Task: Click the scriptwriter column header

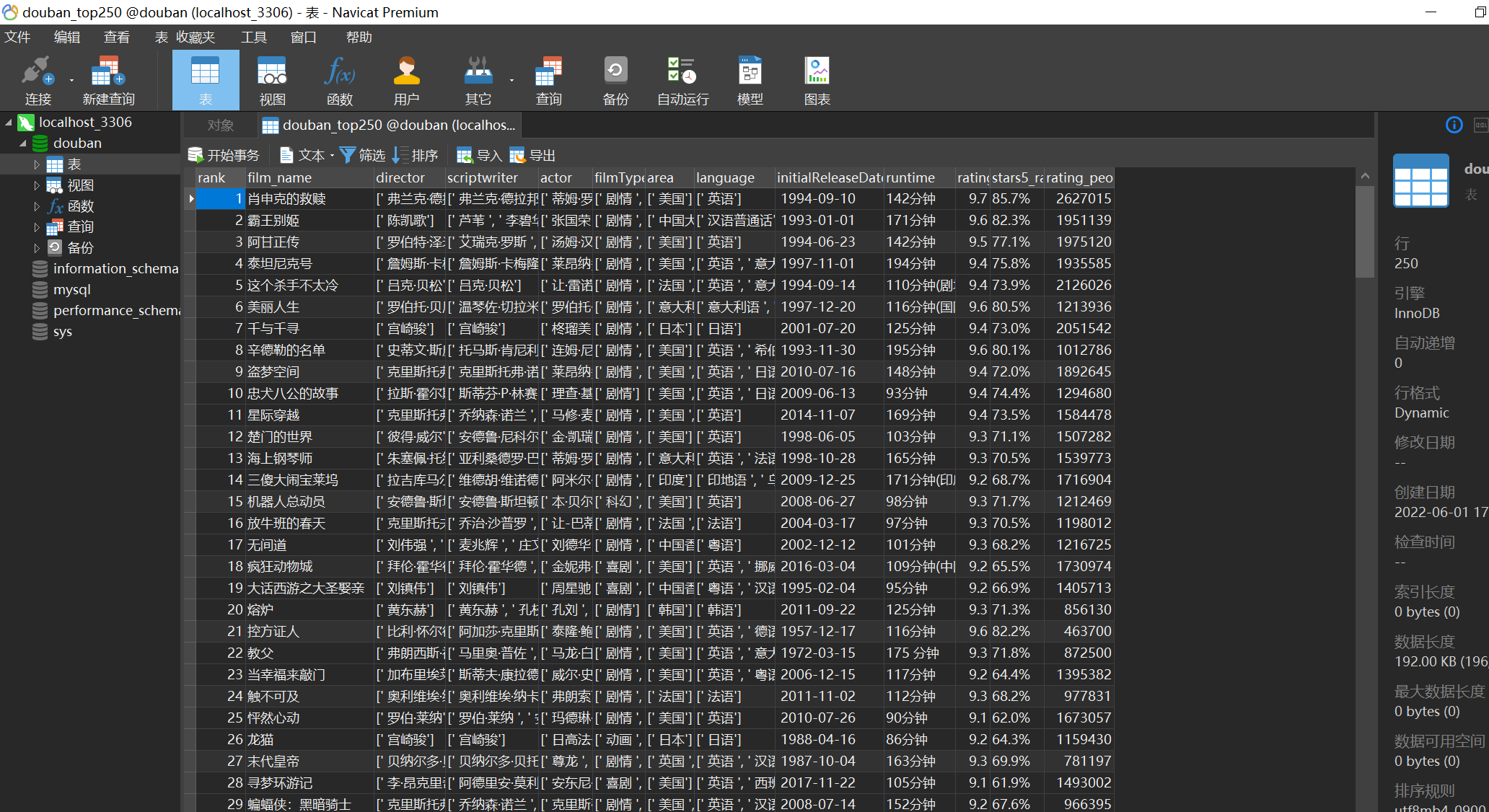Action: click(x=492, y=177)
